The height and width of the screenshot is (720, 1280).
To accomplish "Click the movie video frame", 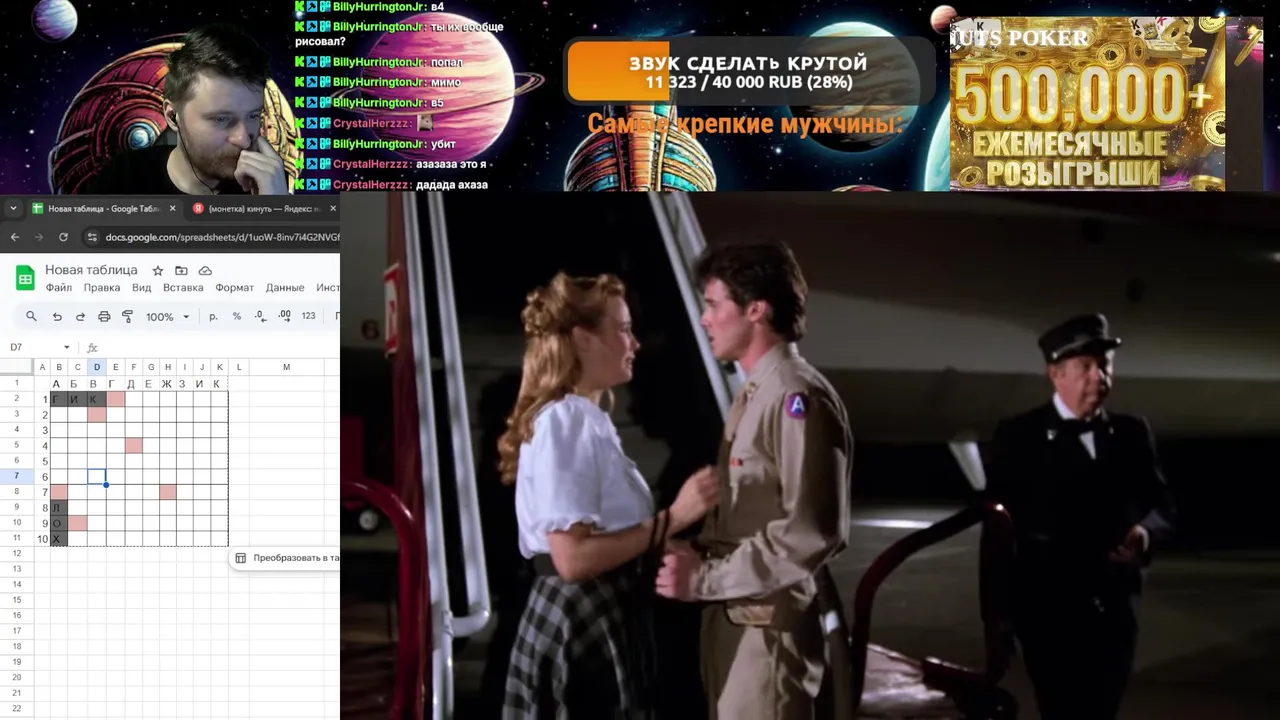I will tap(810, 456).
